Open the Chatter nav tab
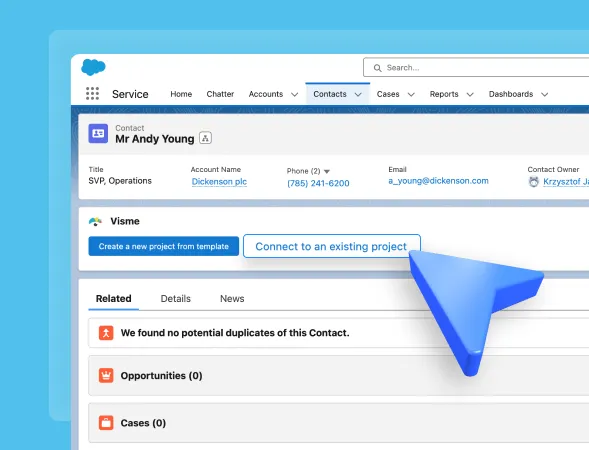The image size is (589, 450). click(220, 94)
